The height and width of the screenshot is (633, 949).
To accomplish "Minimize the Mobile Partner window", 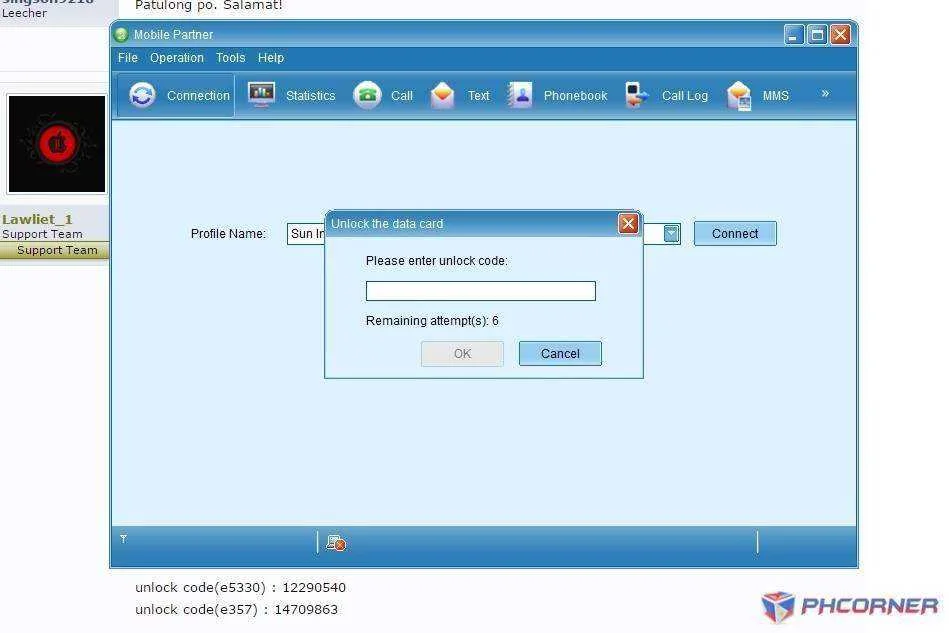I will pyautogui.click(x=794, y=35).
